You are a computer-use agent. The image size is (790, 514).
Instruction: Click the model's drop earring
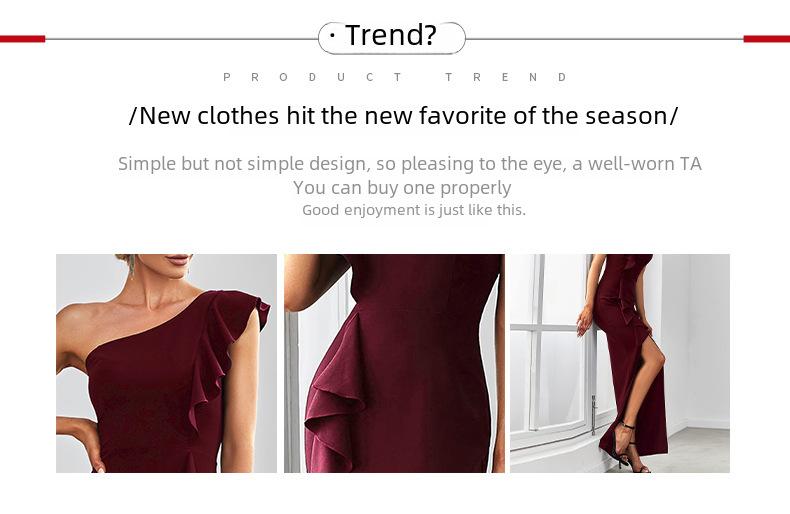point(132,267)
